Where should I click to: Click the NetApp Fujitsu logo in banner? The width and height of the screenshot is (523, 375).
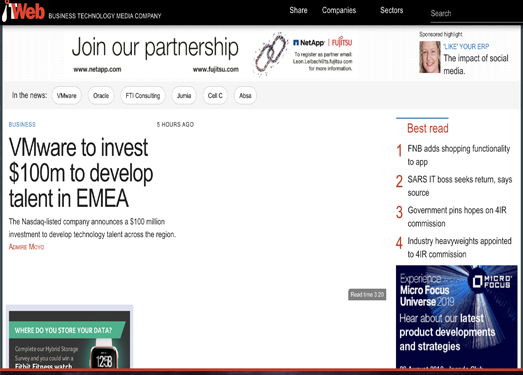coord(322,43)
